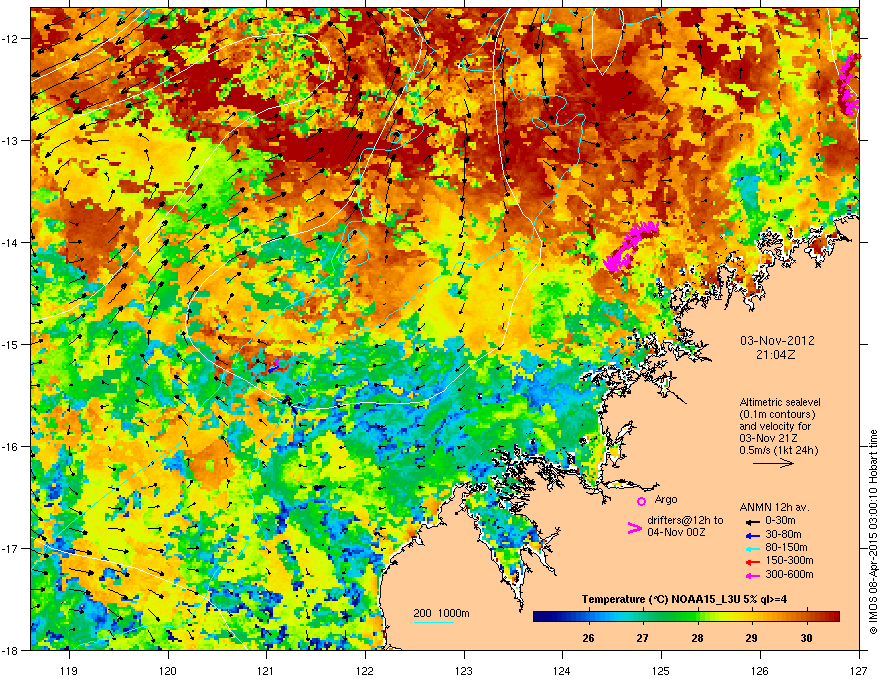
Task: Click the date text 03-Nov-2012
Action: coord(777,341)
